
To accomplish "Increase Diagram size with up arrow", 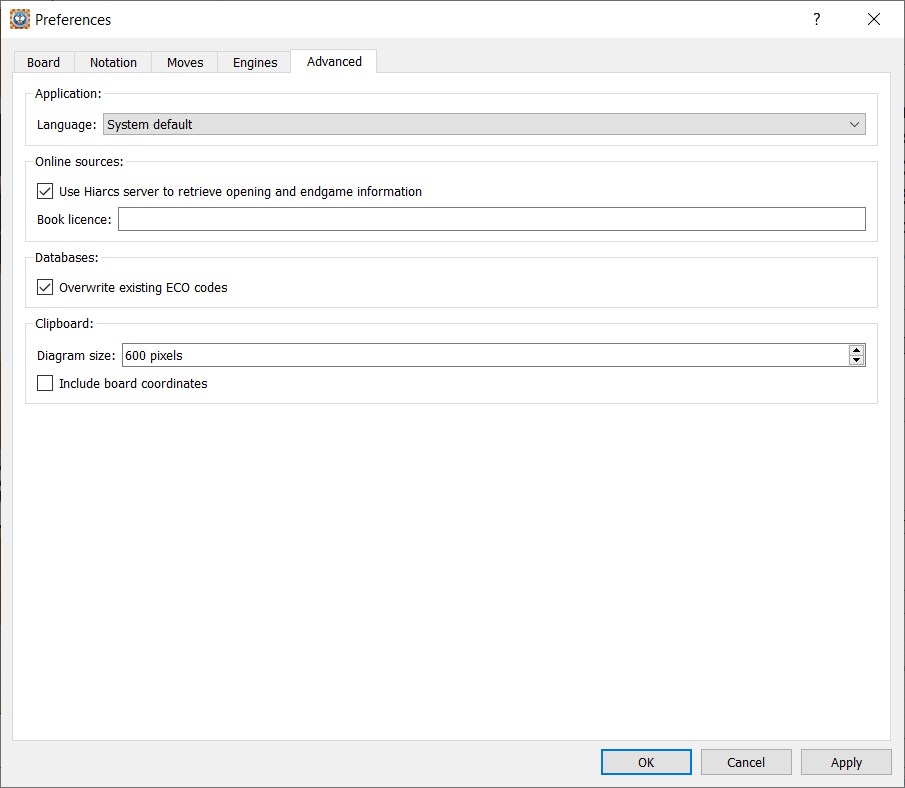I will click(856, 350).
